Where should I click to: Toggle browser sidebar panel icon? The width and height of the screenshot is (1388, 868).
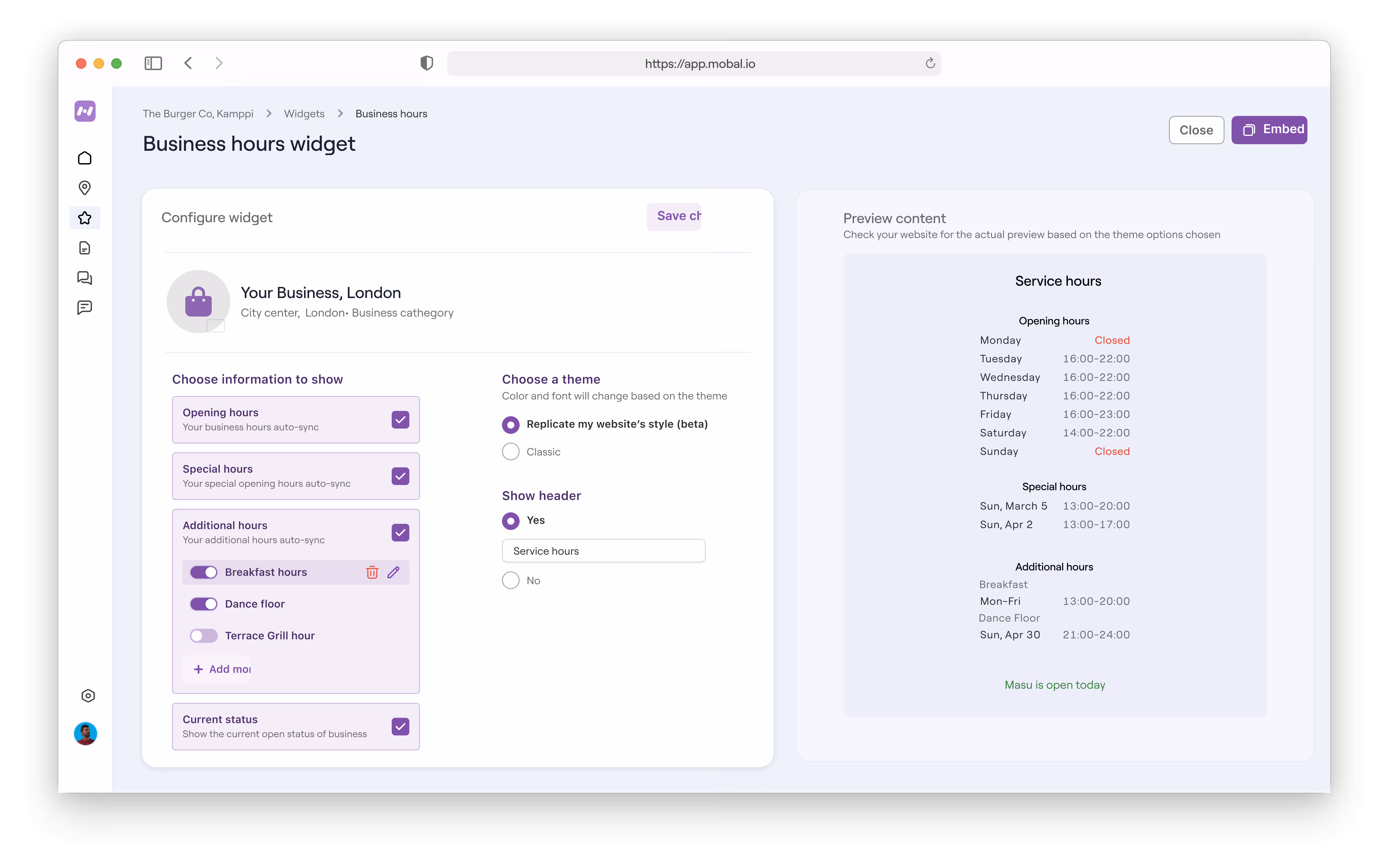[x=153, y=63]
